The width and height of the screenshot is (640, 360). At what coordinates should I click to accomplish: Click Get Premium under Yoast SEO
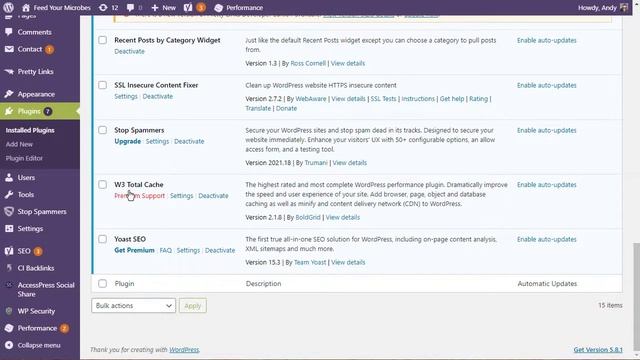coord(134,250)
